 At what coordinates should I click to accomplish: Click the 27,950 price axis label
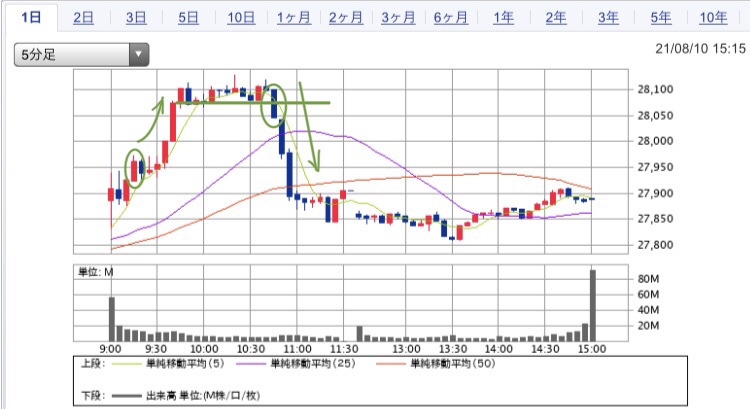(655, 167)
